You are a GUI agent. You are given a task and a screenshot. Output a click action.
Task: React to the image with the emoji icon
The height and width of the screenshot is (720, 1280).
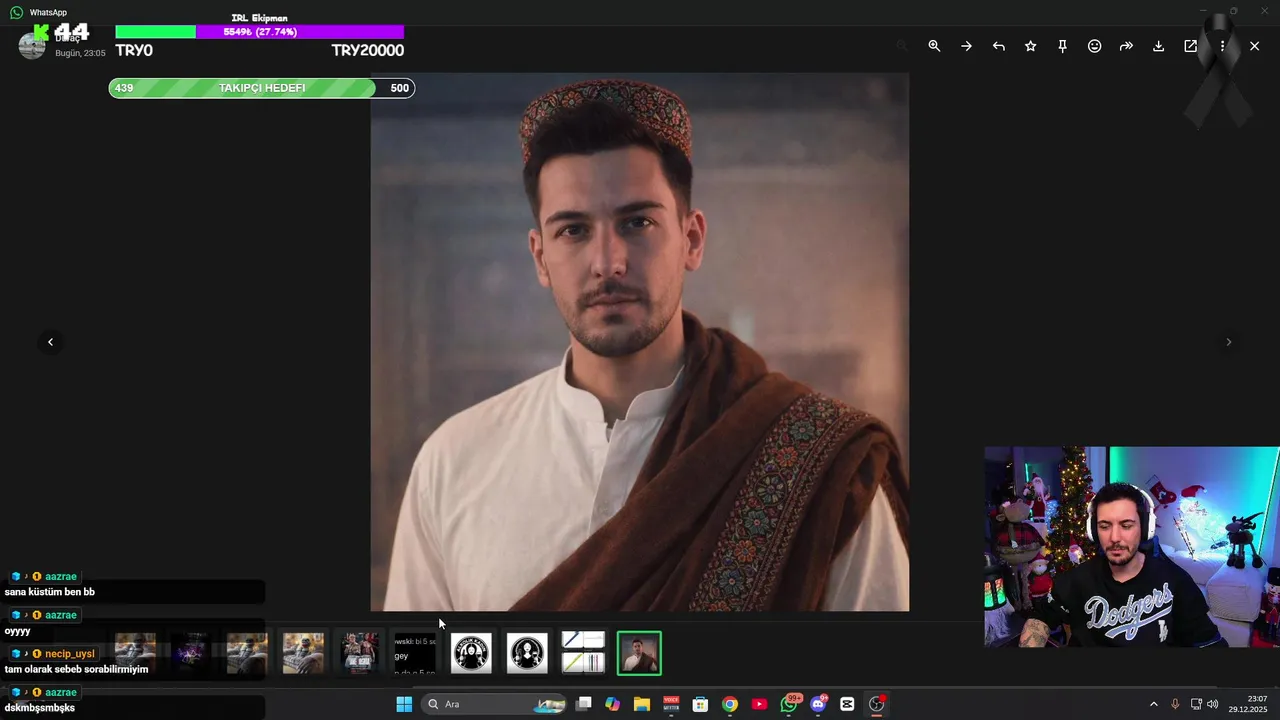click(x=1094, y=46)
